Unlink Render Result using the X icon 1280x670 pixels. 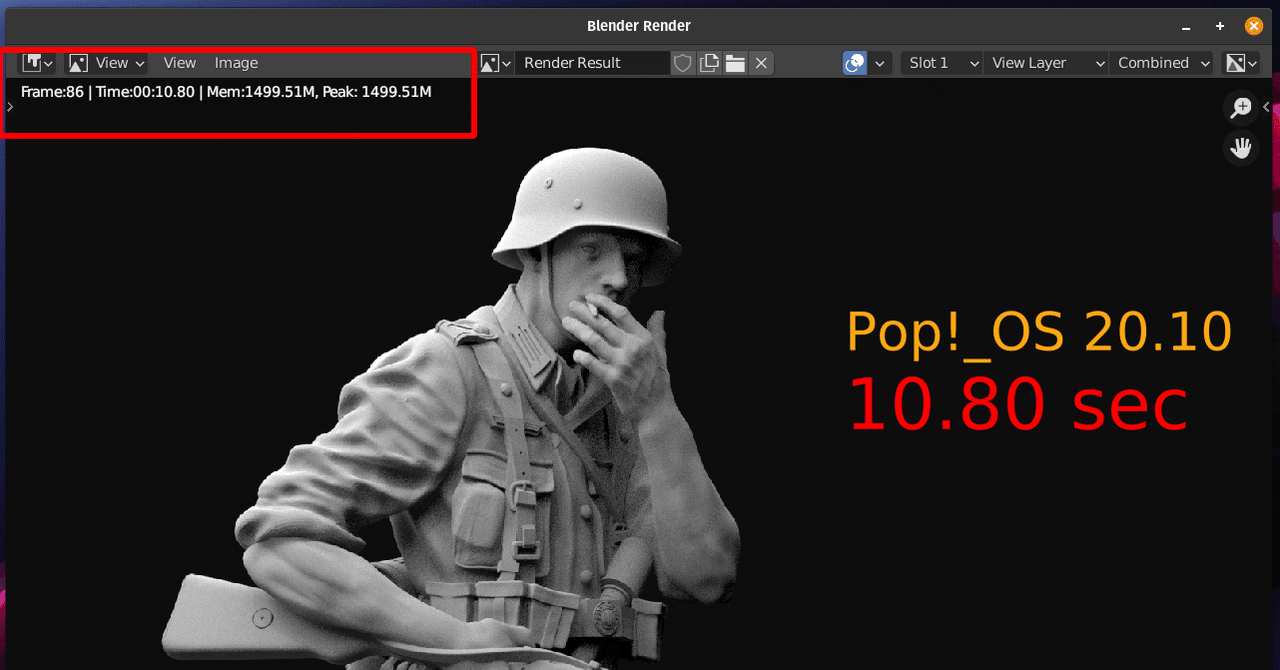pyautogui.click(x=761, y=62)
